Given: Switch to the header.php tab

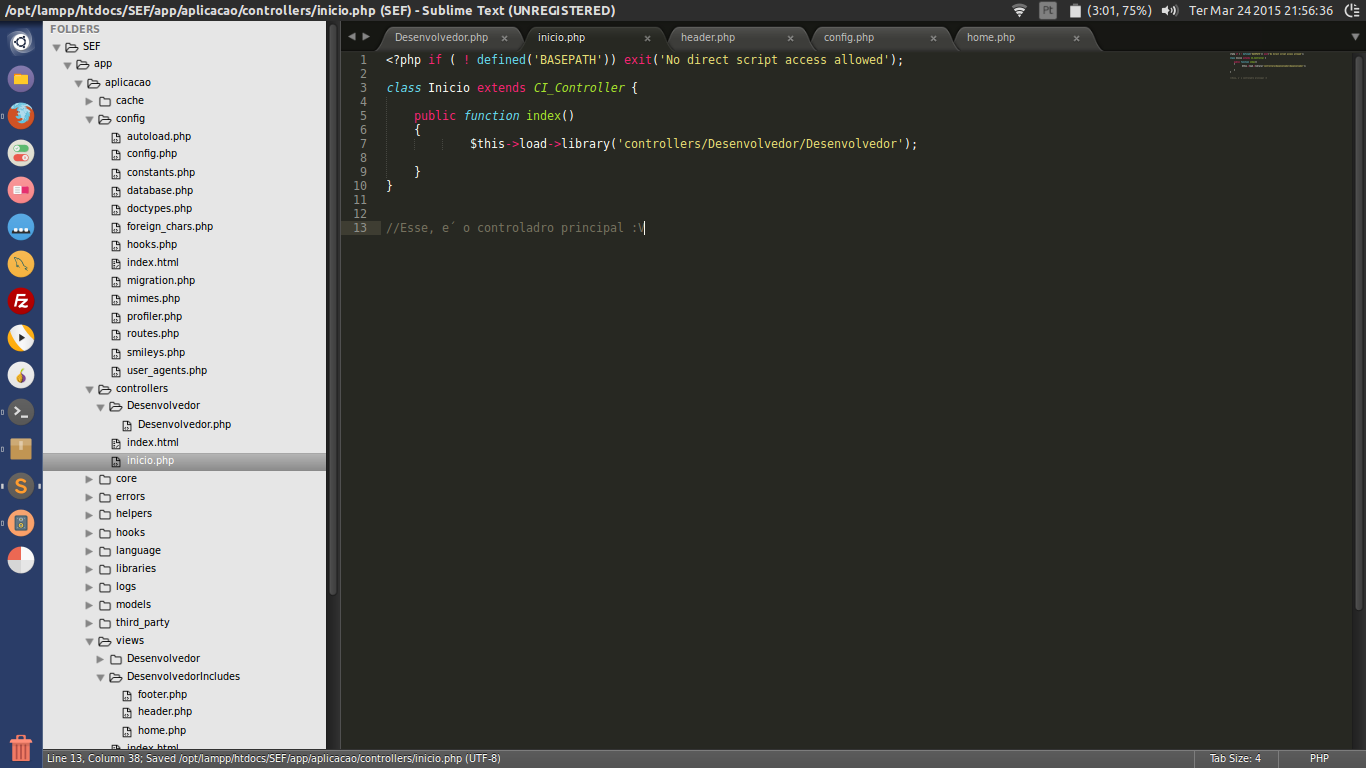Looking at the screenshot, I should pos(707,37).
